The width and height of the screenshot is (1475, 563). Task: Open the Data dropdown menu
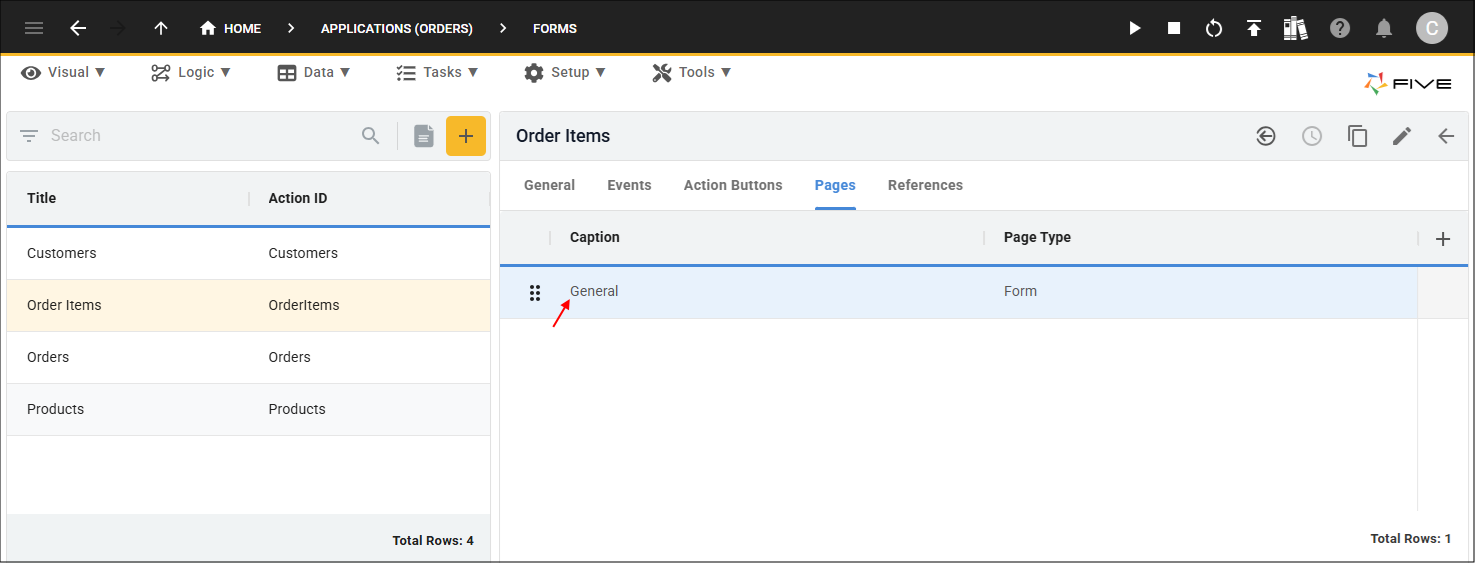tap(314, 72)
